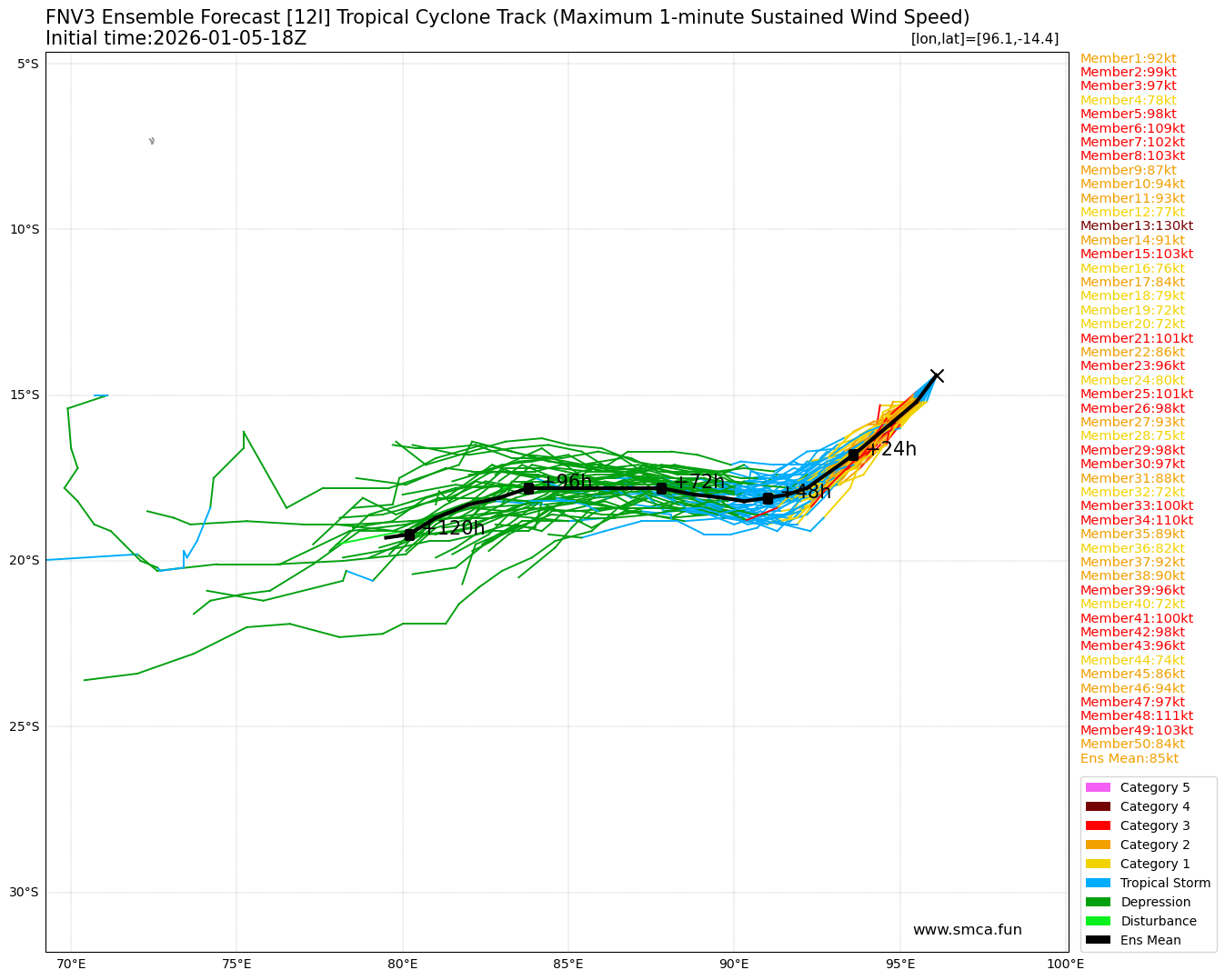Select the Category 4 legend color box
Screen dimensions: 1225x980
pyautogui.click(x=1098, y=806)
